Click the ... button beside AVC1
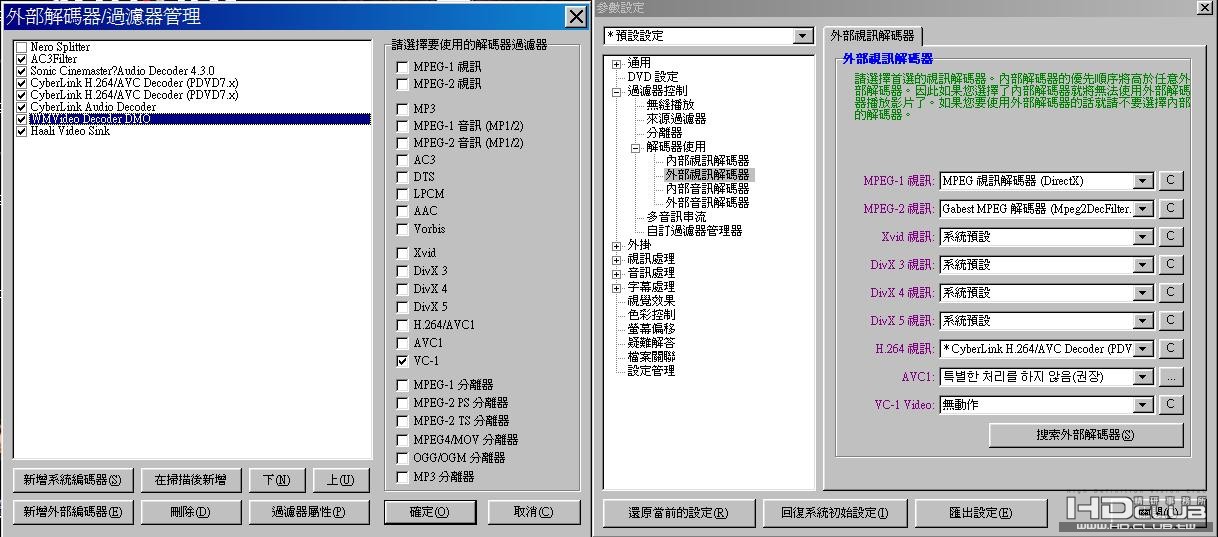Screen dimensions: 1218x537 pos(1170,377)
